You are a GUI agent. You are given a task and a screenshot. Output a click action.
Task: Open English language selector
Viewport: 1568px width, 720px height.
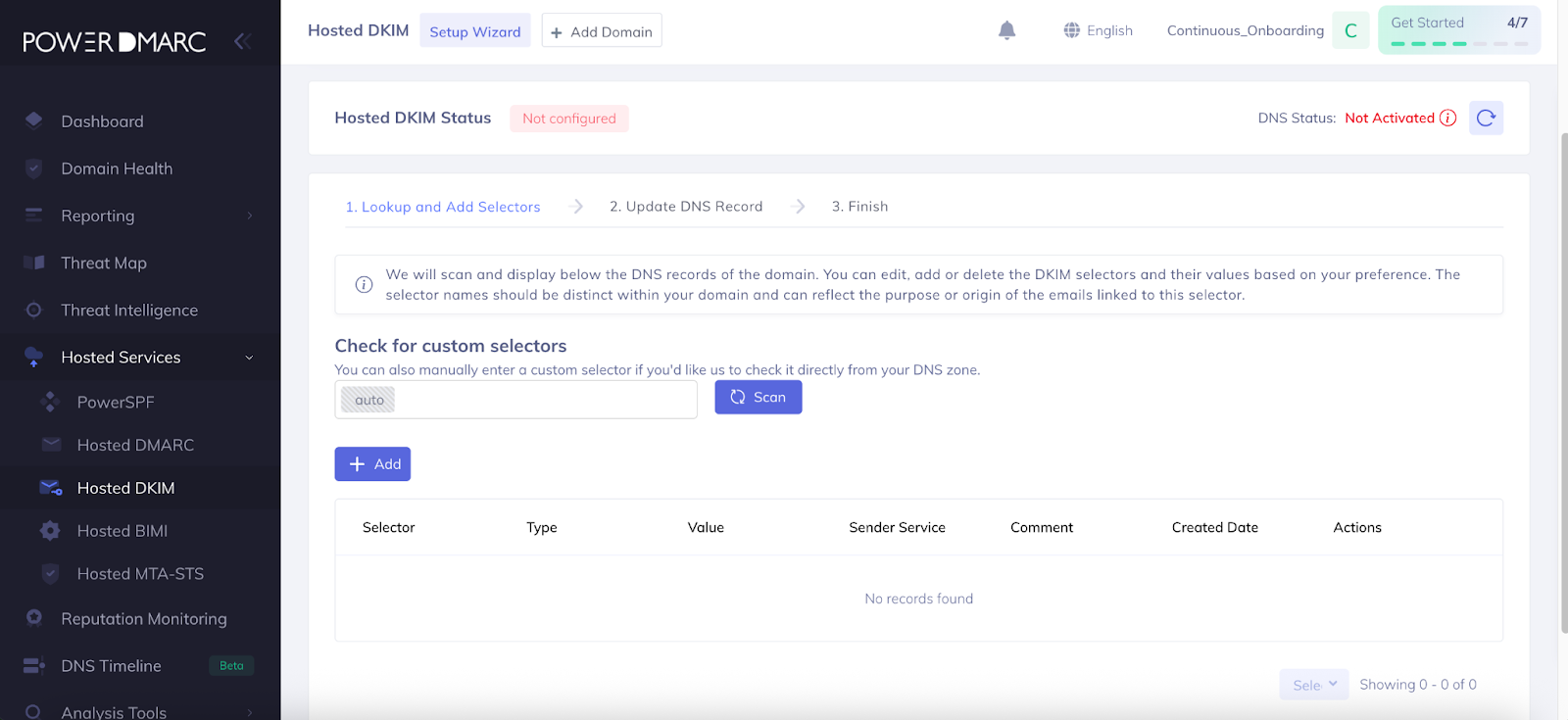[1098, 30]
